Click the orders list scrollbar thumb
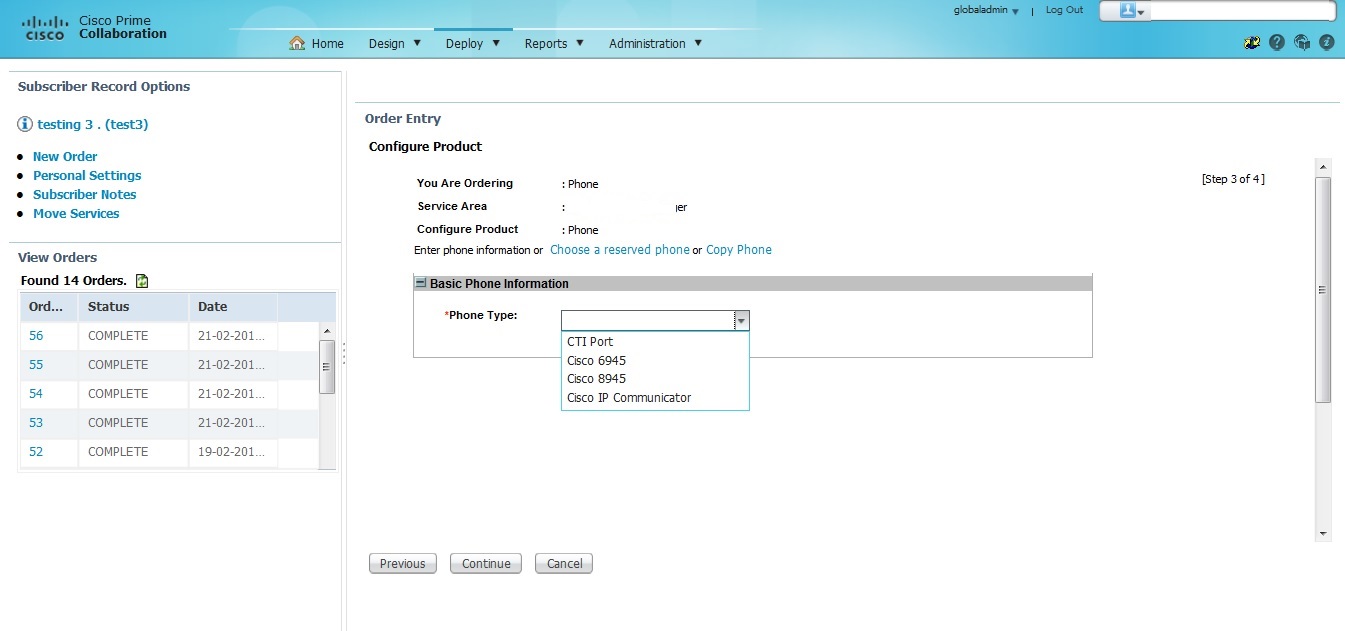Viewport: 1345px width, 631px height. [x=326, y=367]
